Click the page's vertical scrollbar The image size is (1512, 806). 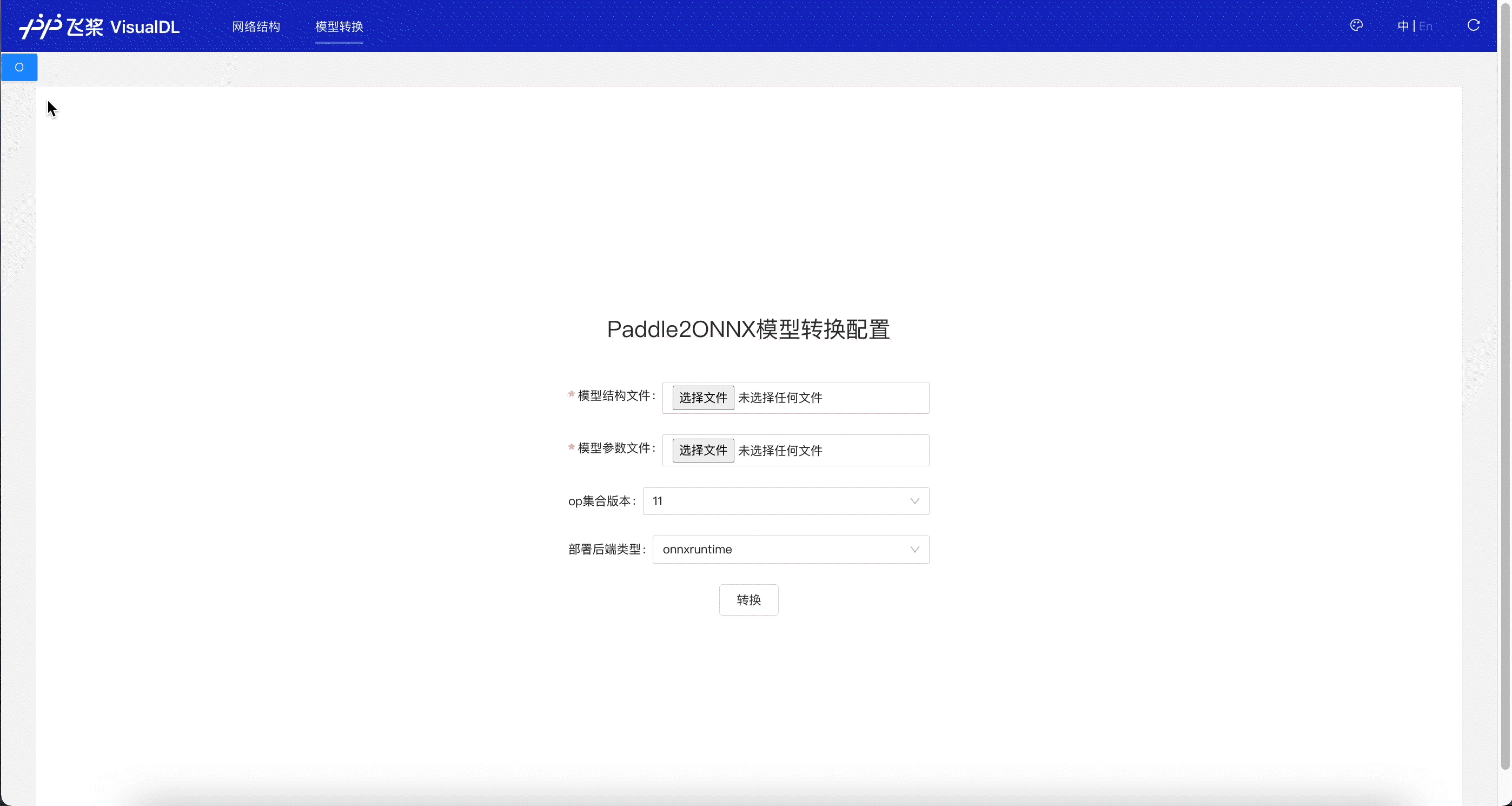1505,387
